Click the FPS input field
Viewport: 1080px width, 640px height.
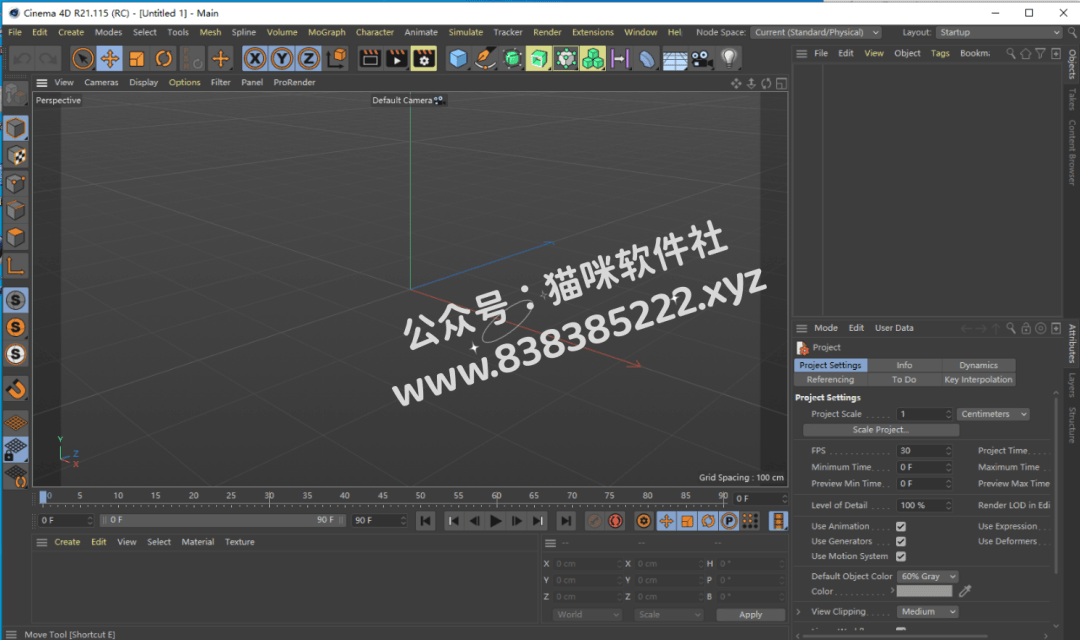[x=924, y=451]
